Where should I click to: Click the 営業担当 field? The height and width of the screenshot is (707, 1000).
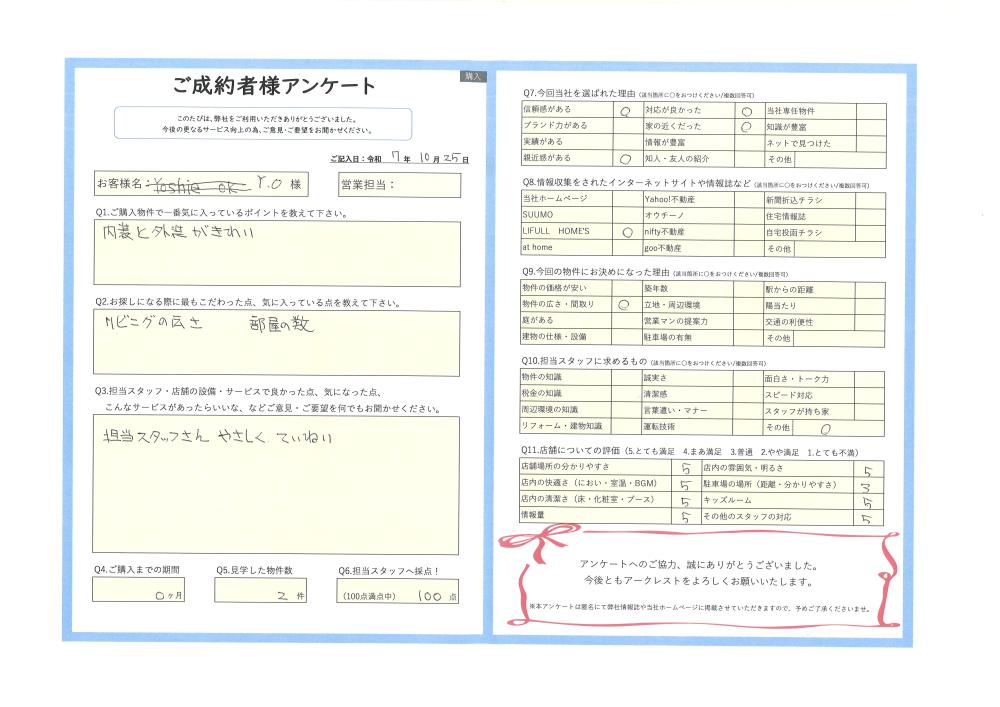coord(398,185)
